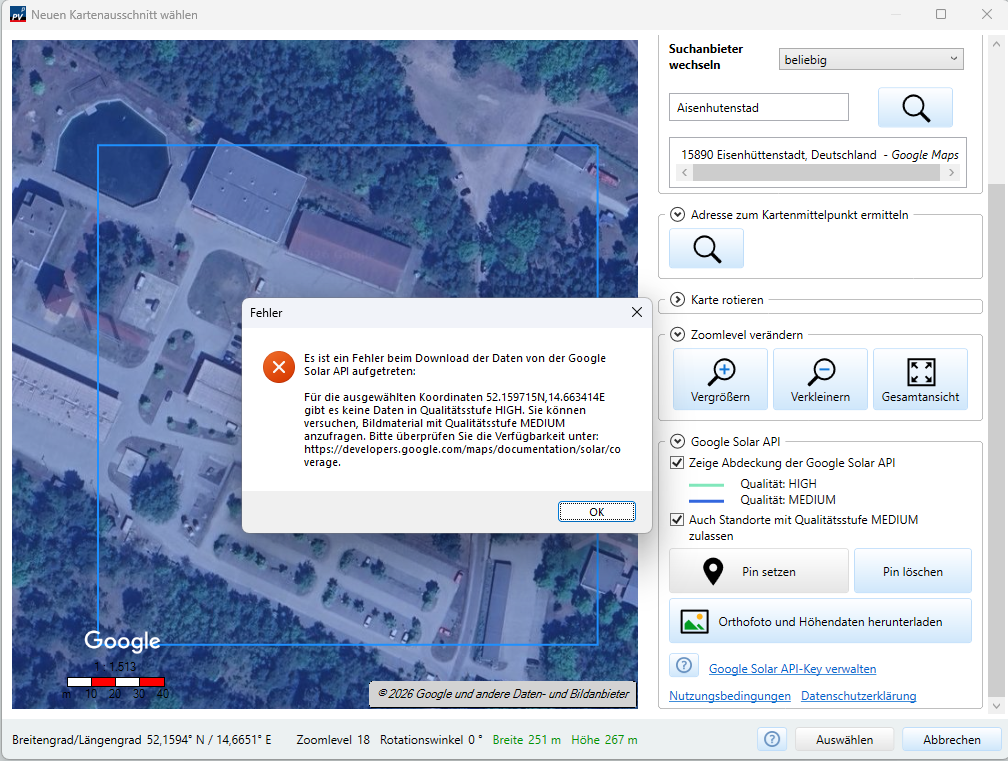
Task: Uncheck Auch Standorte mit Qualitätsstufe MEDIUM zulassen
Action: click(x=677, y=520)
